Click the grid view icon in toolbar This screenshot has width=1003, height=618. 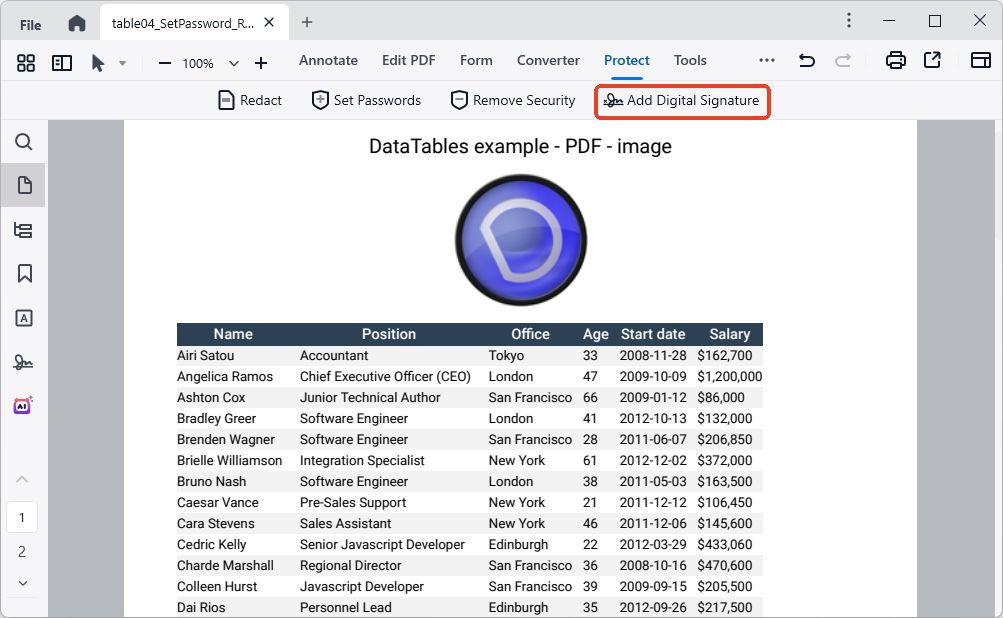[26, 62]
